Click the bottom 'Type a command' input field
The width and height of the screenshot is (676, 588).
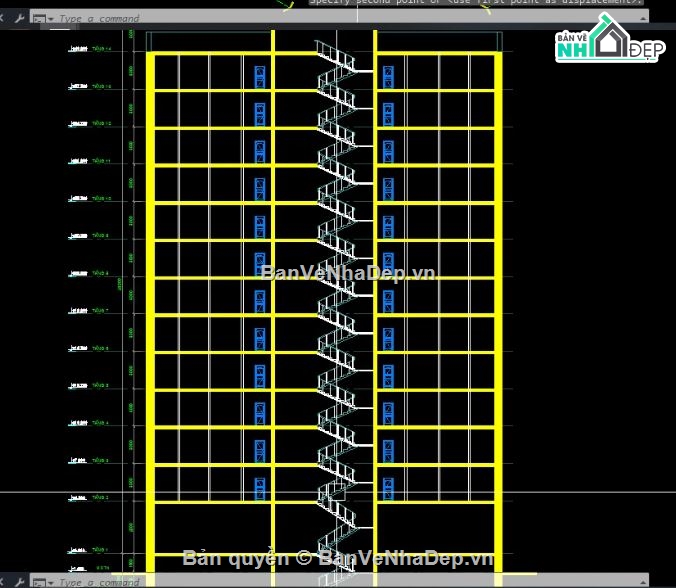click(x=347, y=582)
